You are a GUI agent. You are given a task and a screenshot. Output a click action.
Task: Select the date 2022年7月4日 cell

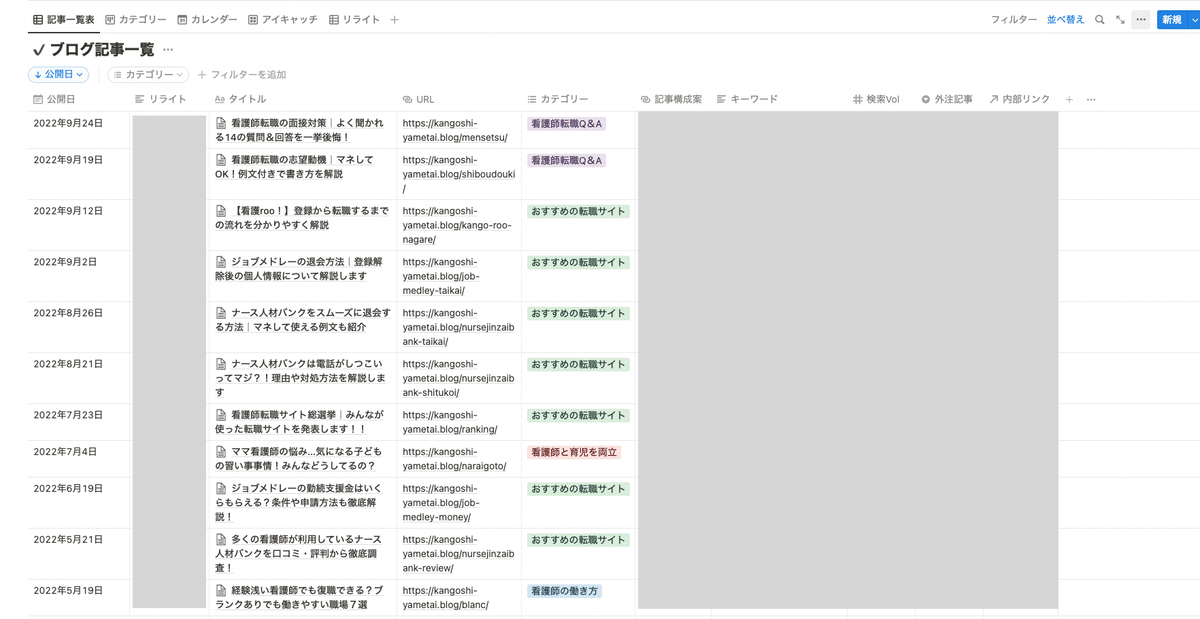(x=78, y=459)
